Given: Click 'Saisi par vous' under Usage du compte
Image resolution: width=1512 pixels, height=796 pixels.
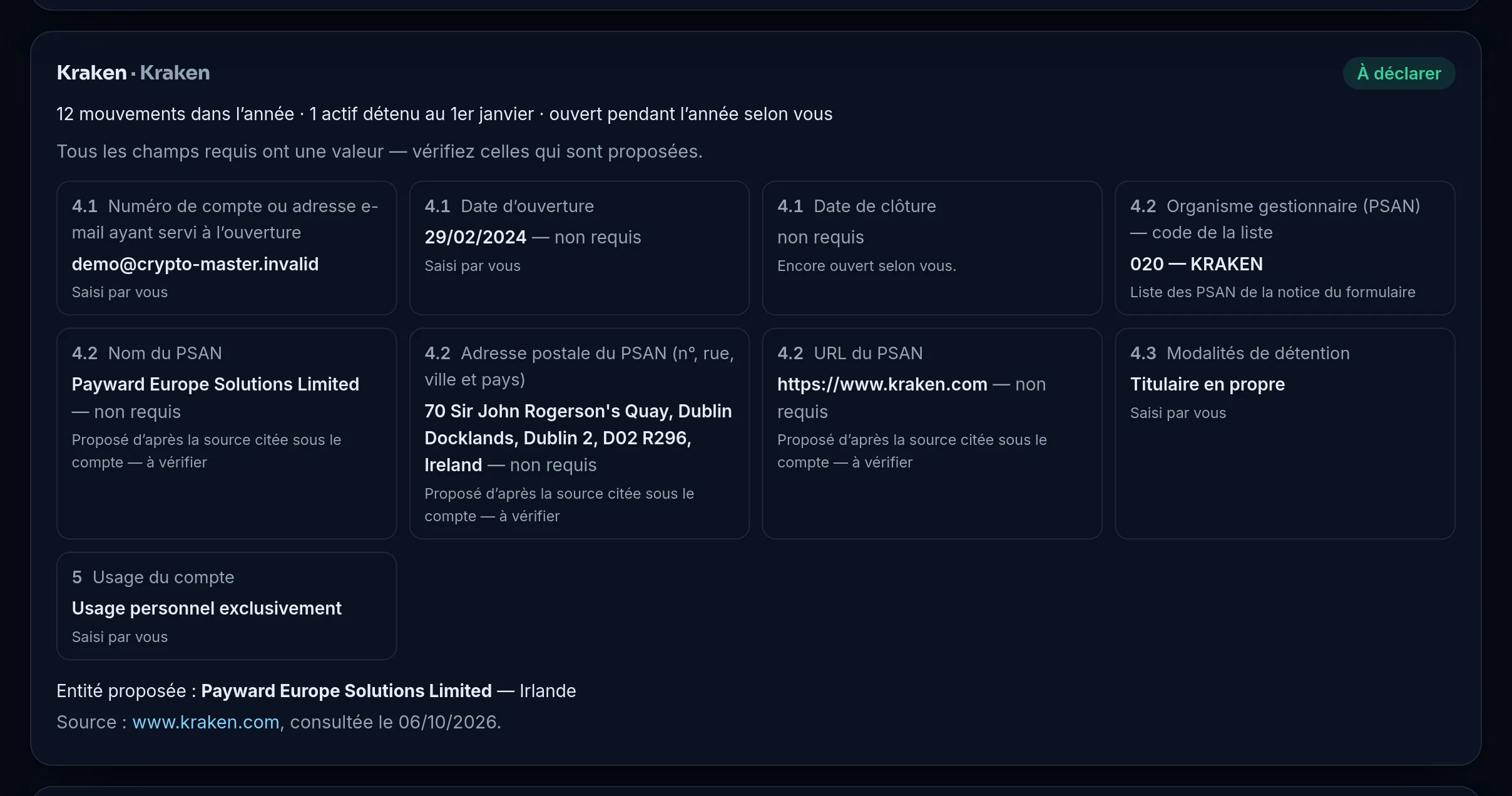Looking at the screenshot, I should [x=120, y=637].
